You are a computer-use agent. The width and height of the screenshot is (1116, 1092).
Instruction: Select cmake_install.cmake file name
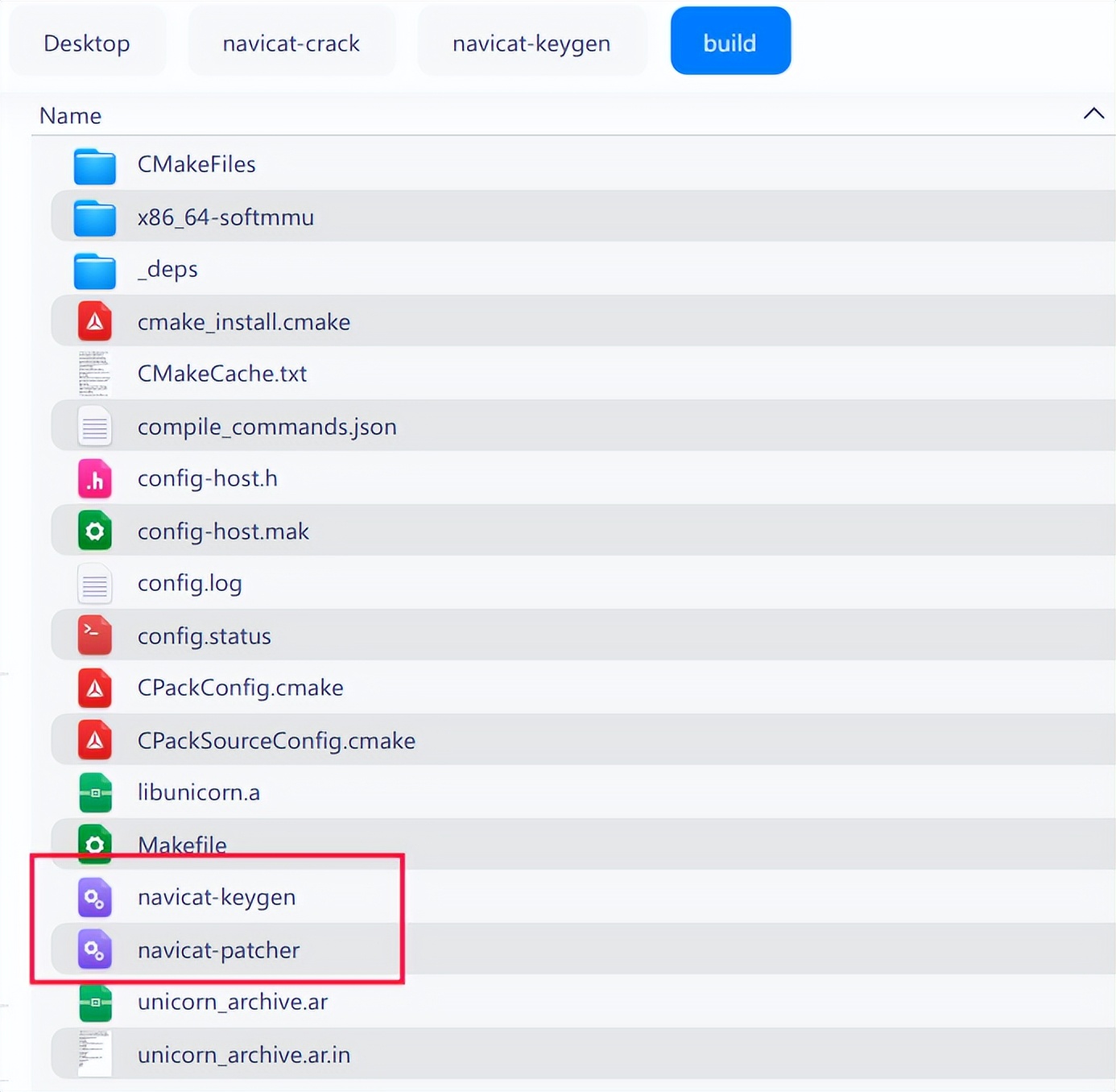pyautogui.click(x=244, y=322)
